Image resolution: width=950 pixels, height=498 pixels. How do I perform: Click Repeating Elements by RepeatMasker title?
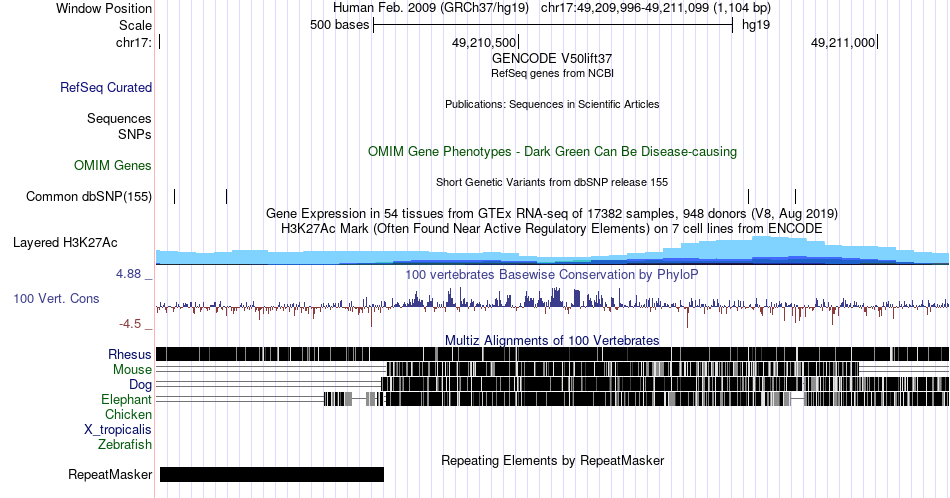click(552, 460)
